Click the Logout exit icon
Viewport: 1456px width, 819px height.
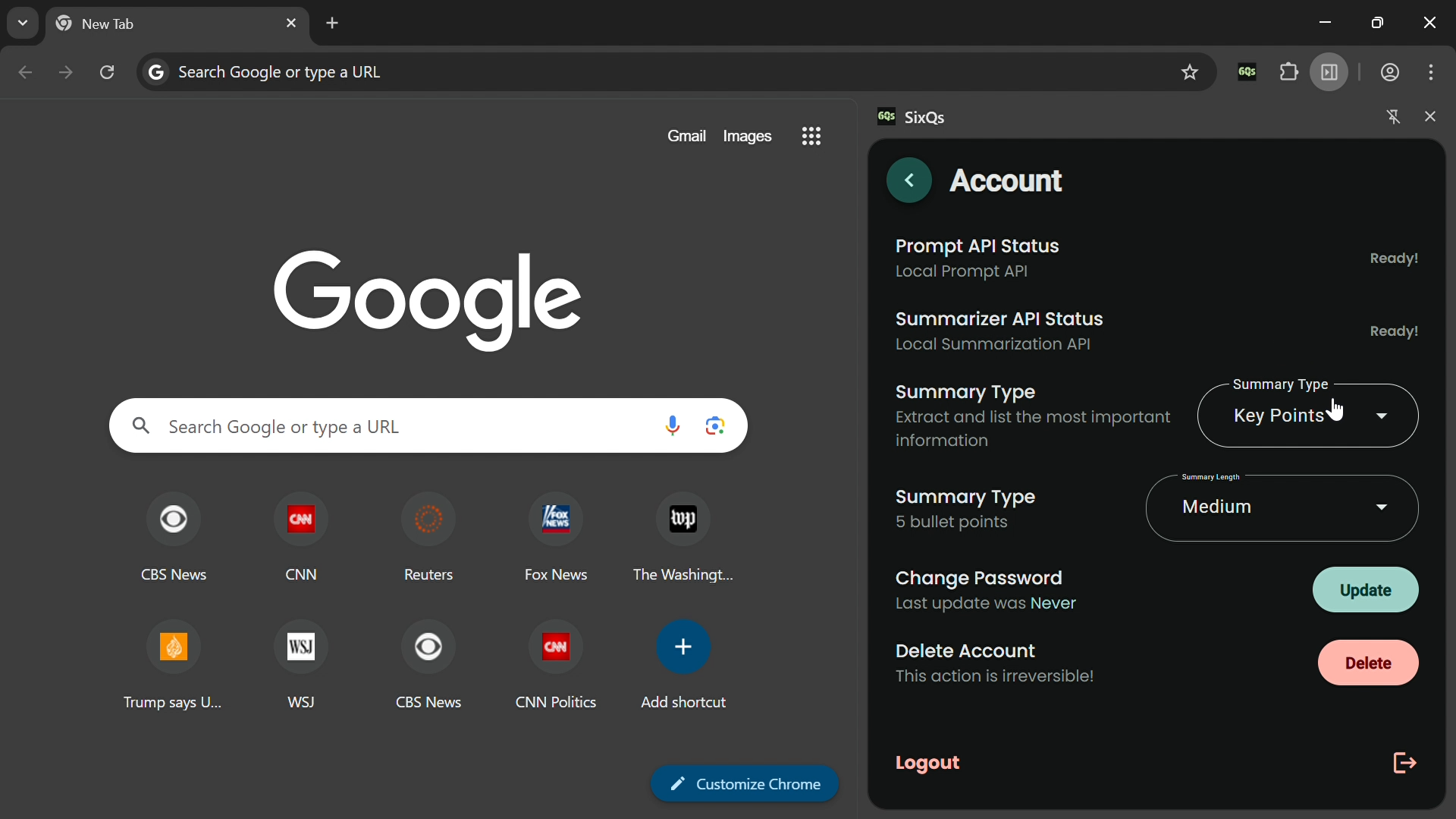(1405, 763)
